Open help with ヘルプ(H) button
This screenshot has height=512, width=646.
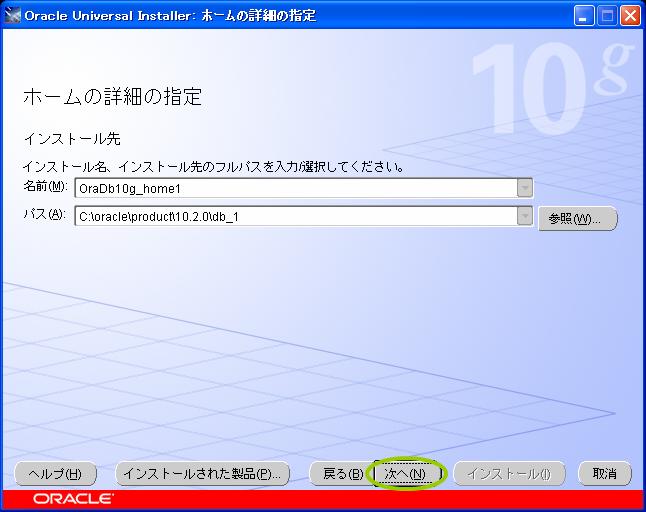pos(55,474)
